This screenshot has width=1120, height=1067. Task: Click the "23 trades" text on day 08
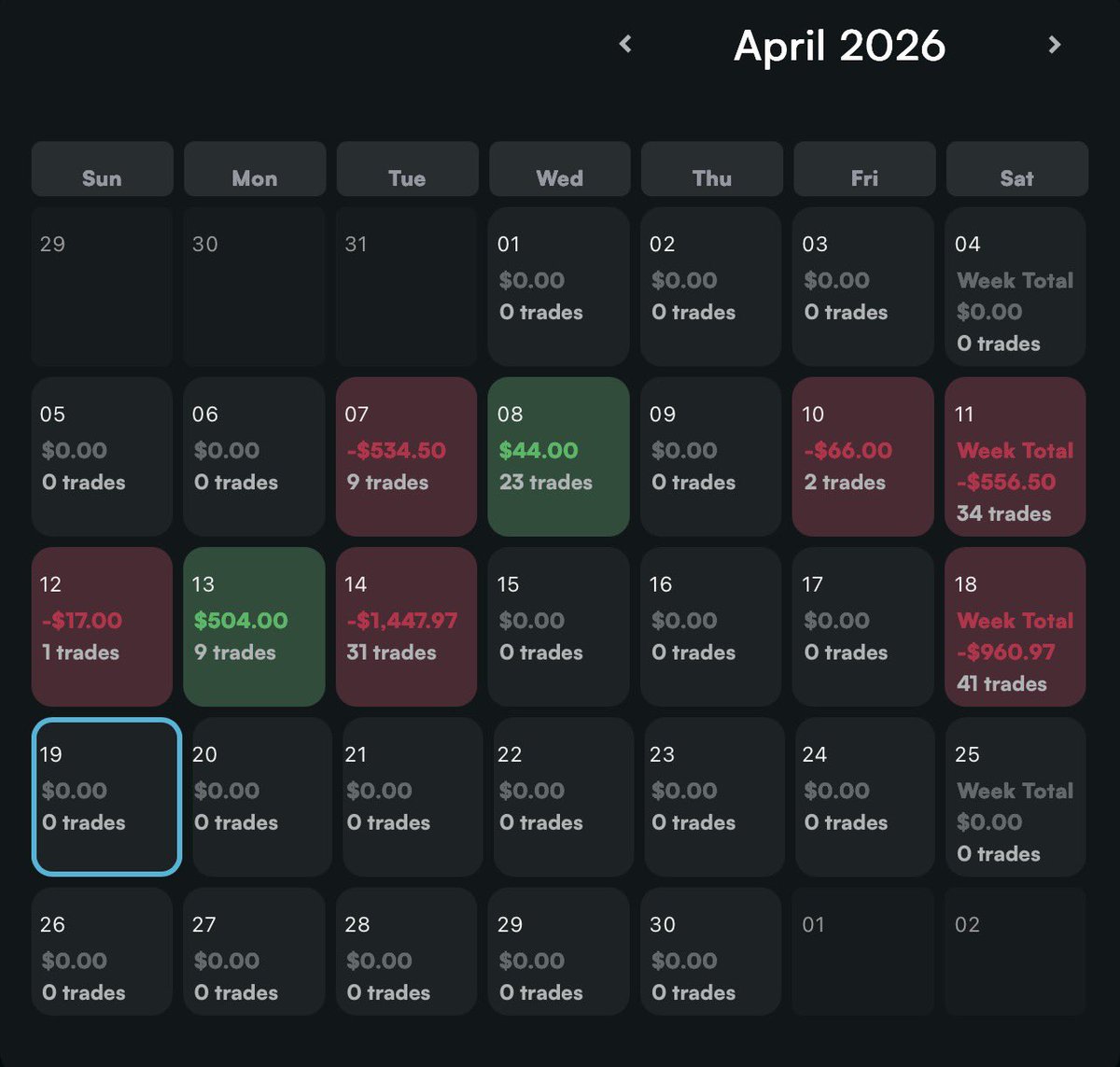coord(546,483)
